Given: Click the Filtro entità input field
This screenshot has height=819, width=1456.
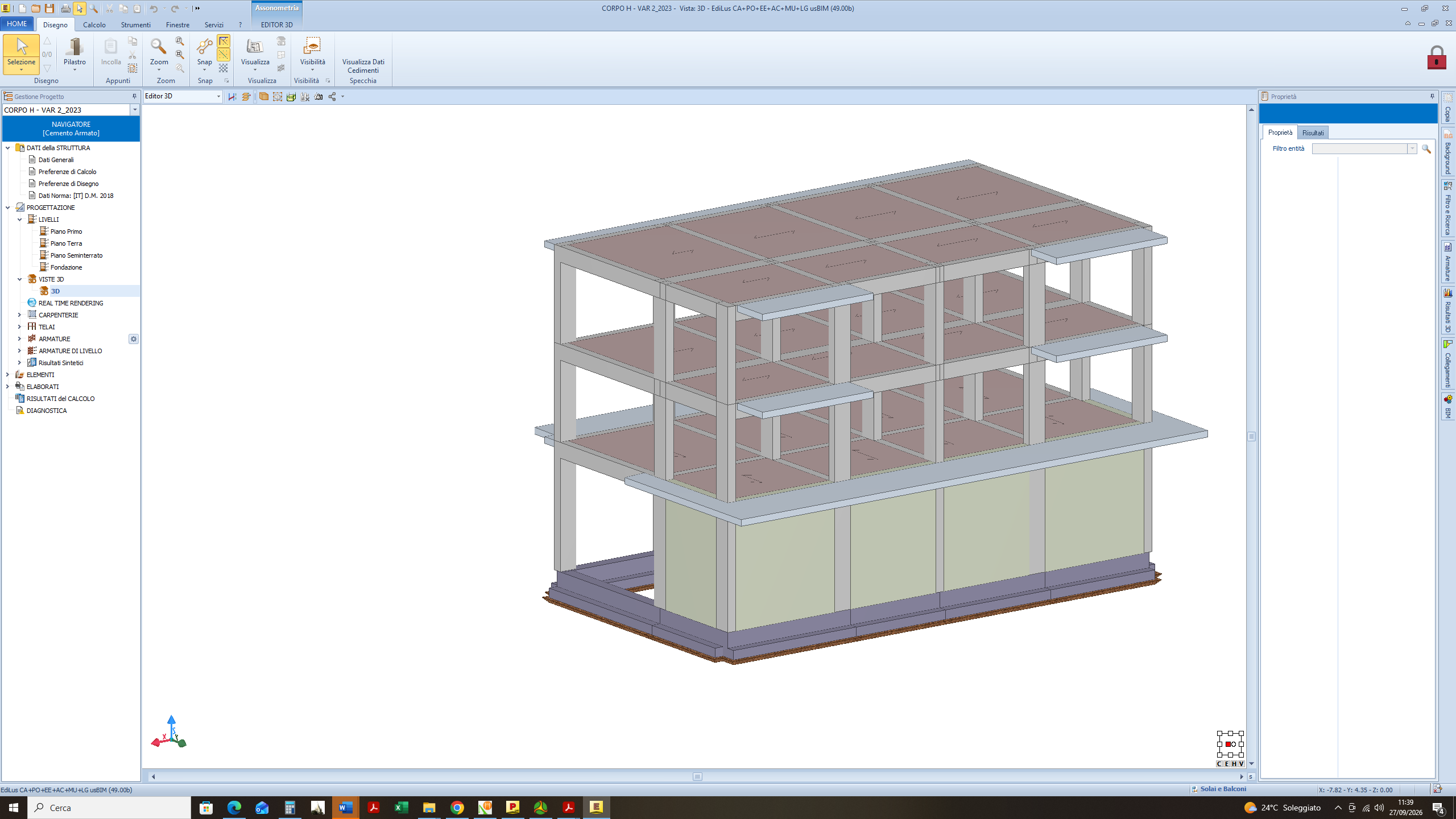Looking at the screenshot, I should tap(1364, 148).
